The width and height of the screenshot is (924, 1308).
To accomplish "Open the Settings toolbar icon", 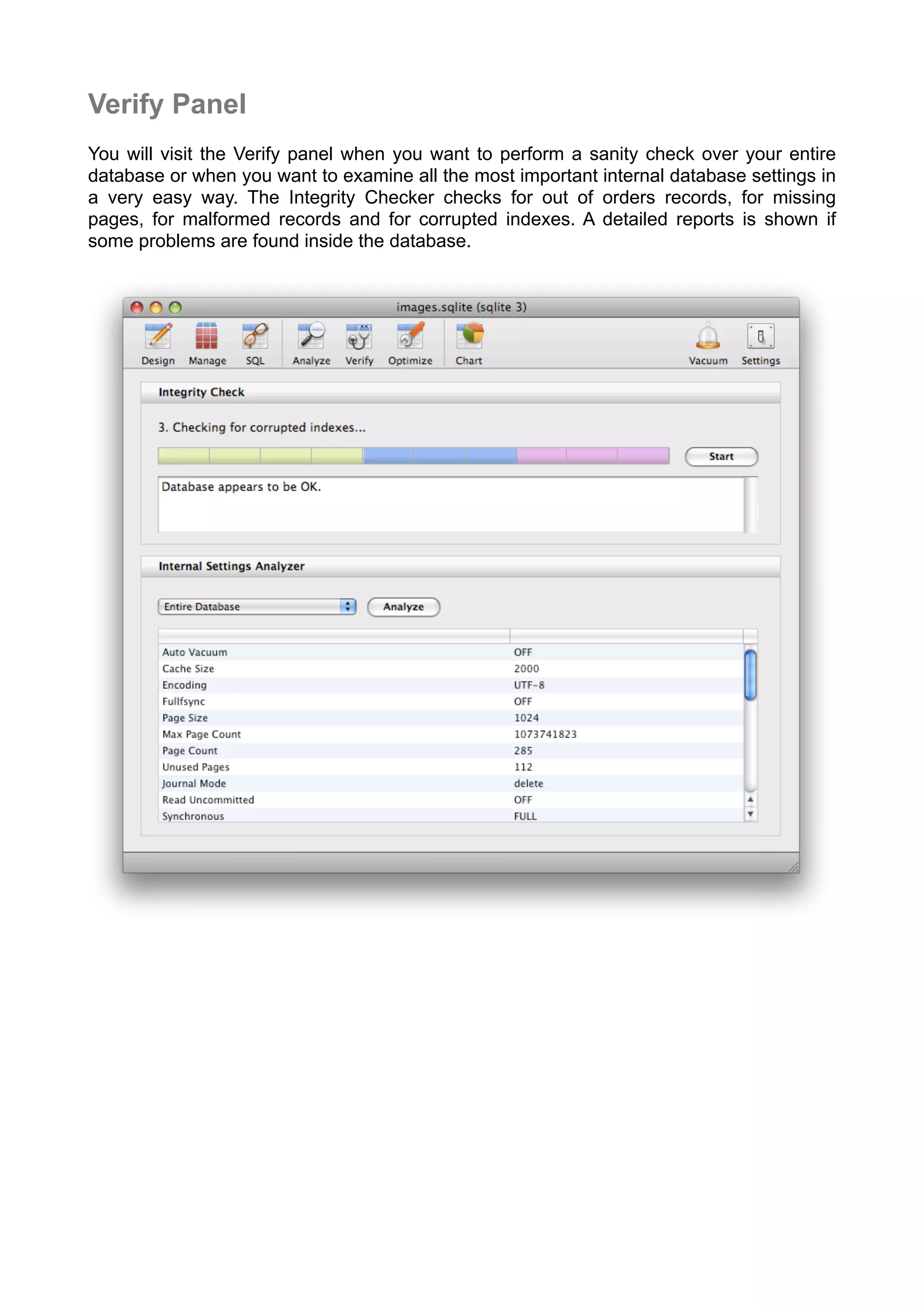I will pyautogui.click(x=761, y=343).
